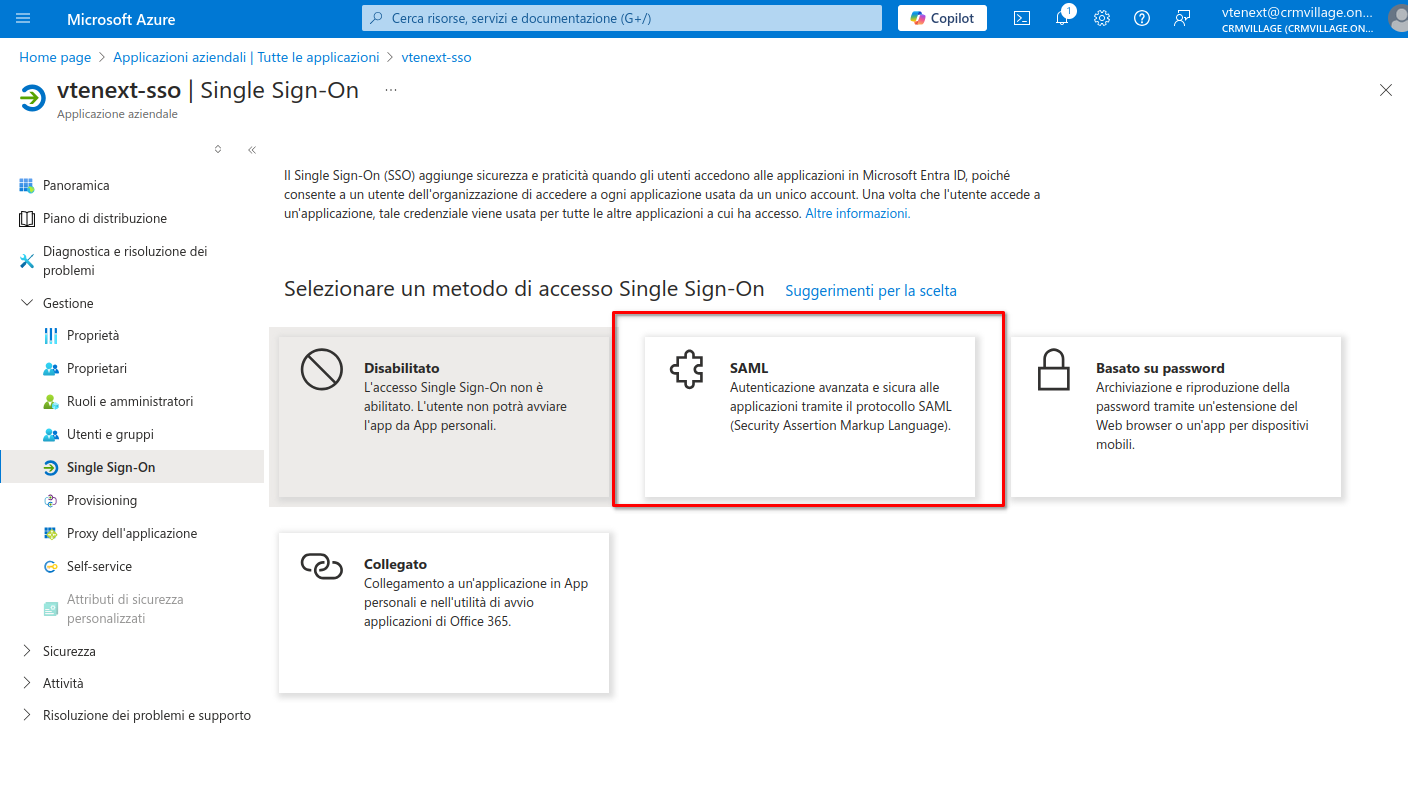Collapse the left navigation menu

point(252,150)
